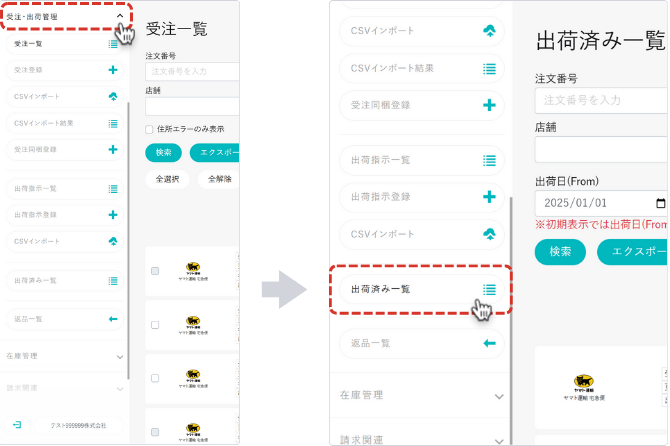
Task: Enable the 住所エラーのみ表示 checkbox
Action: pyautogui.click(x=150, y=129)
